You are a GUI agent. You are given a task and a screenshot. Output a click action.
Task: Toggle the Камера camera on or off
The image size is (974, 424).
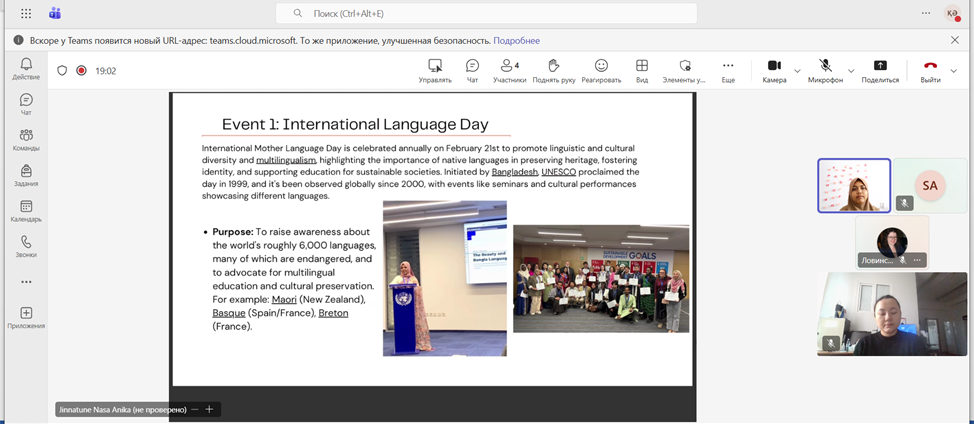pyautogui.click(x=774, y=70)
